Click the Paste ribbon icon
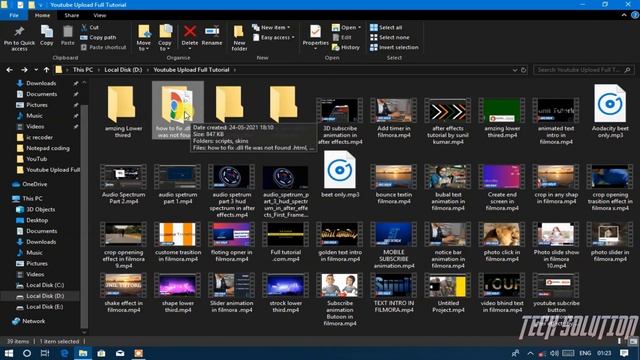Screen dimensions: 640x360 (x=68, y=32)
